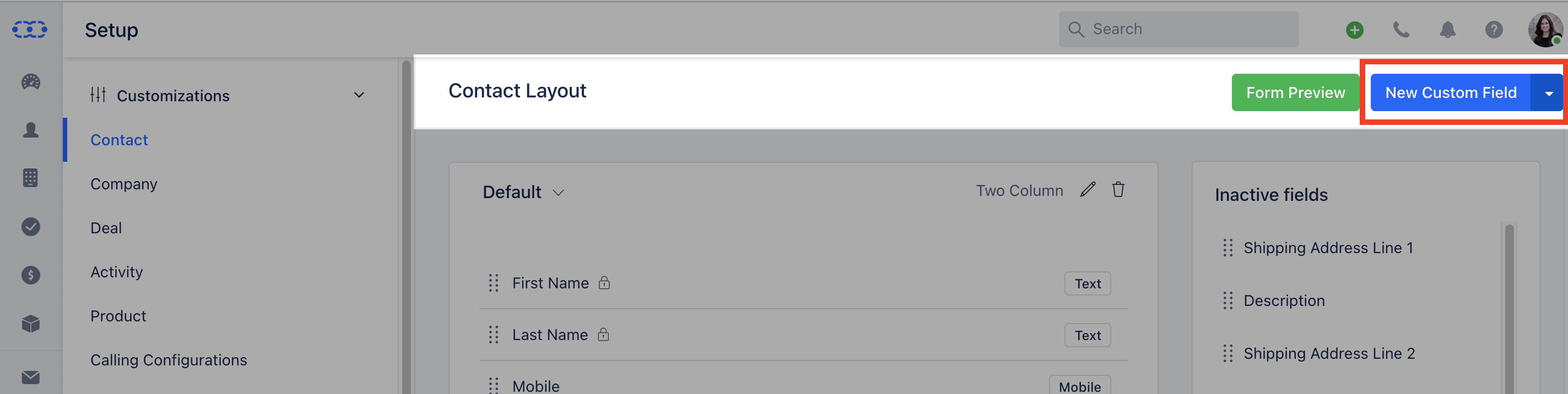Open the phone dialer icon
The height and width of the screenshot is (394, 1568).
pos(1401,29)
